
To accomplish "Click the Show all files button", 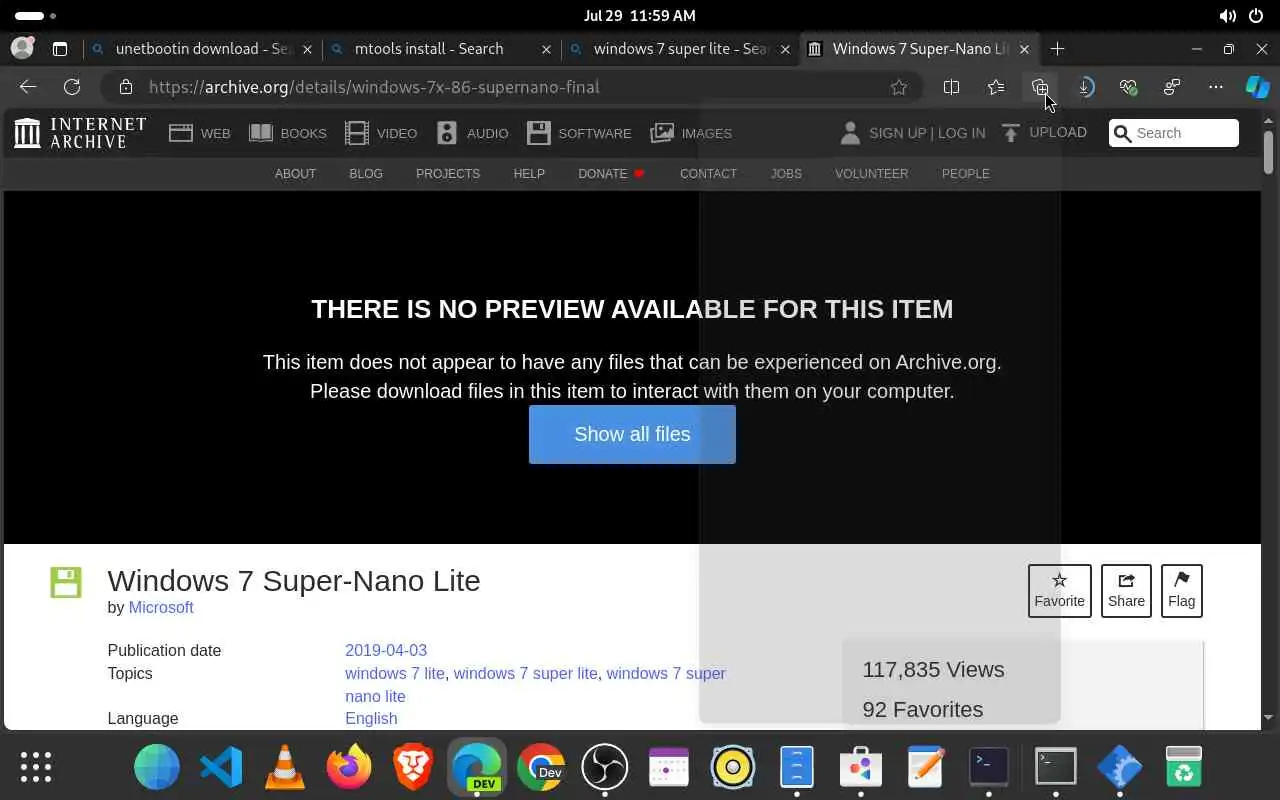I will tap(632, 434).
